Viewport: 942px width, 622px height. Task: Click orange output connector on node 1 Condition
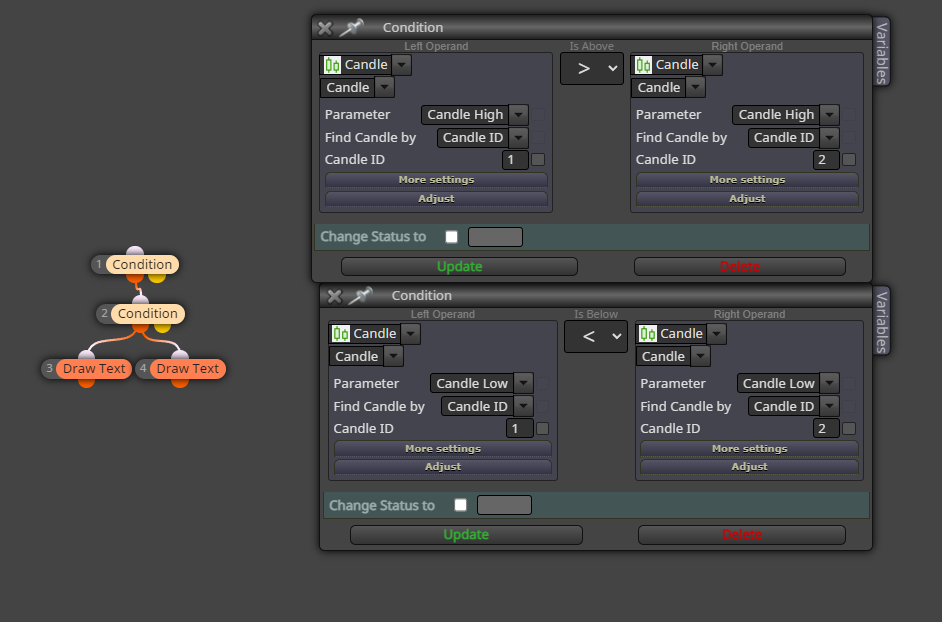click(x=135, y=278)
